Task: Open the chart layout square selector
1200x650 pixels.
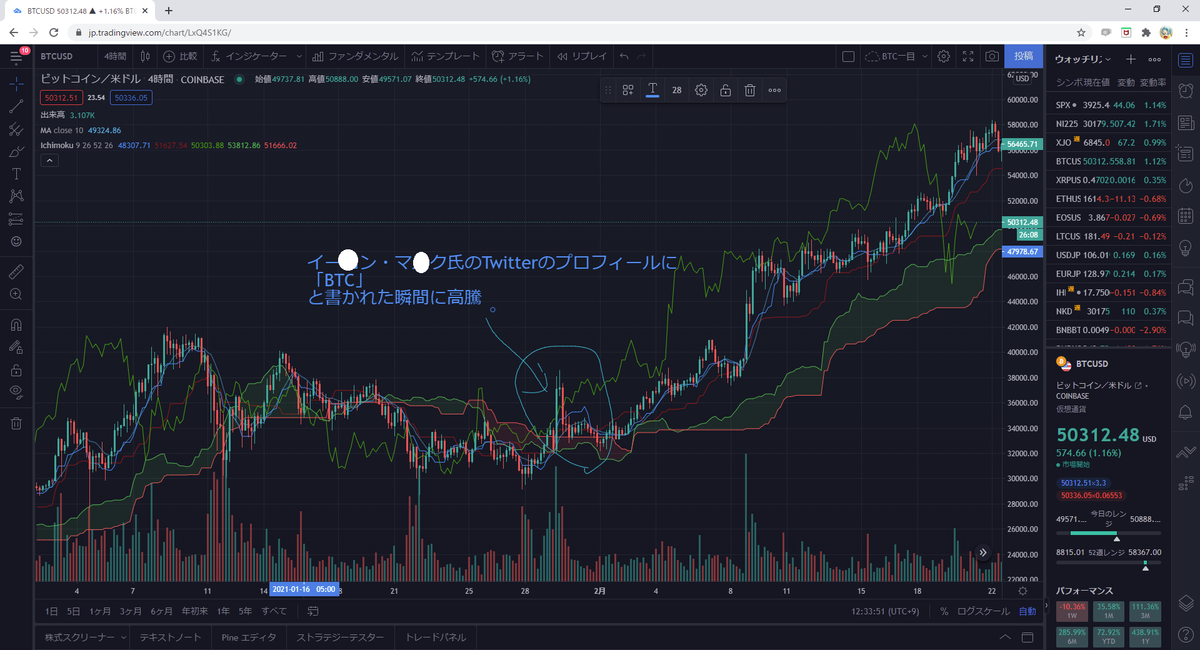Action: coord(848,57)
